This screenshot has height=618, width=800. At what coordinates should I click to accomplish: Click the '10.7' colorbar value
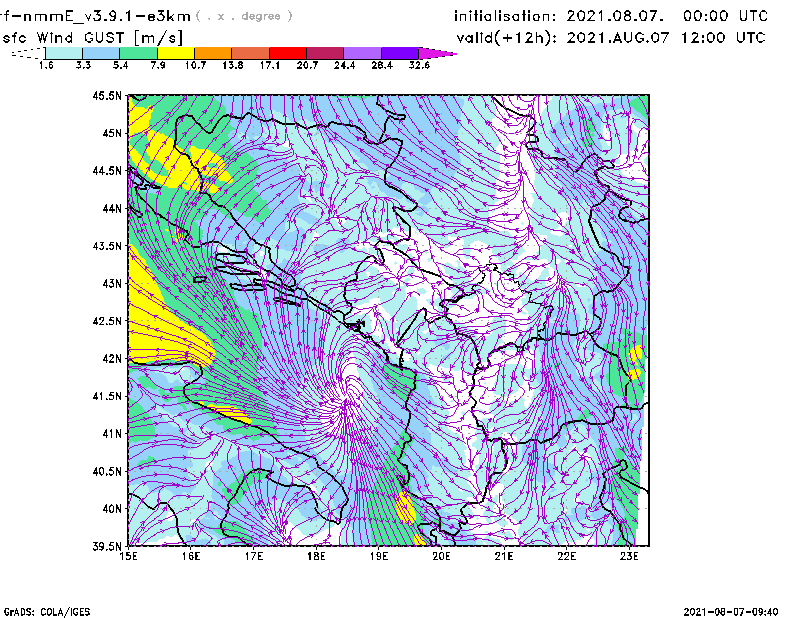click(x=195, y=65)
